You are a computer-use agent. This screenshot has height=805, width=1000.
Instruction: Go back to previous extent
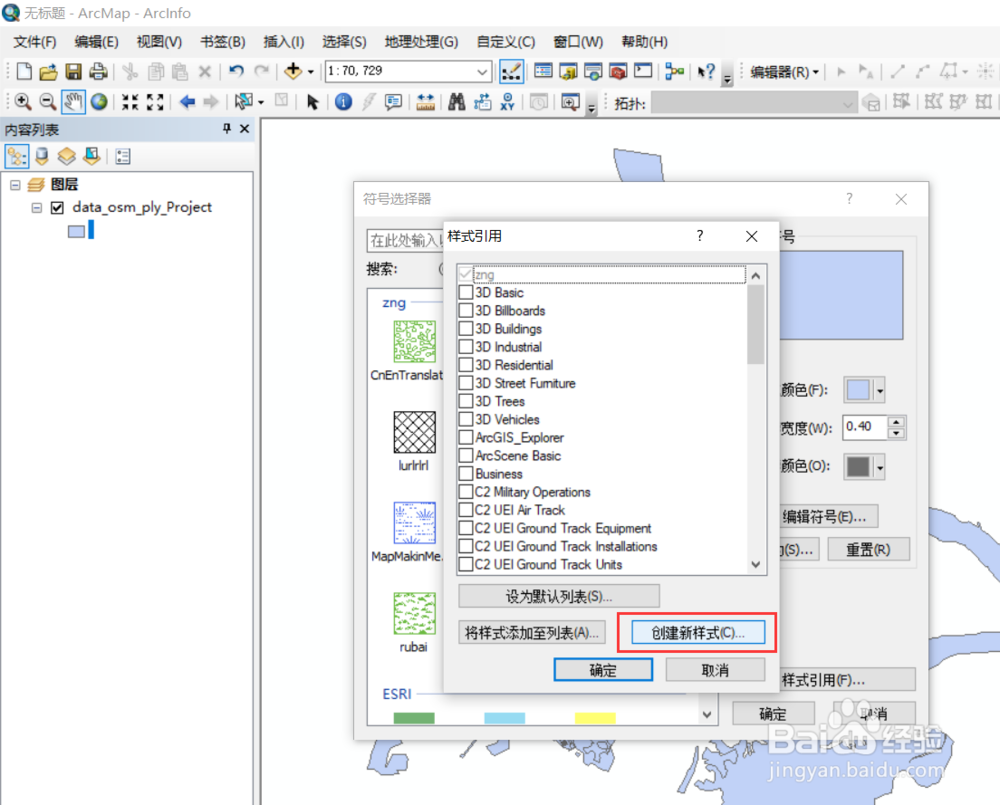coord(187,101)
